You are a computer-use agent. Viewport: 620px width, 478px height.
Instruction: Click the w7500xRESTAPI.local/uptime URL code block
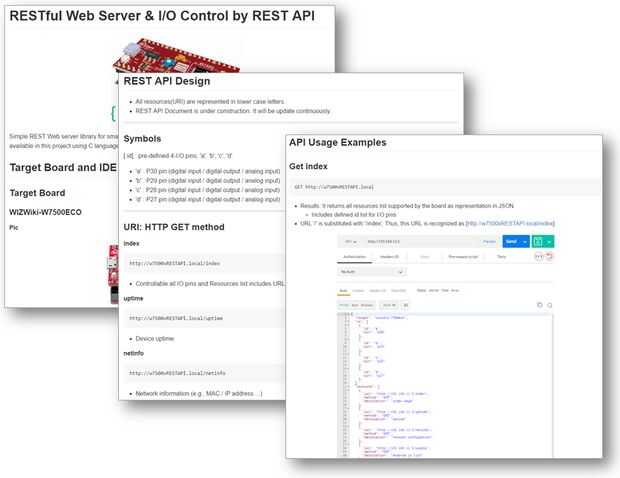pyautogui.click(x=206, y=318)
